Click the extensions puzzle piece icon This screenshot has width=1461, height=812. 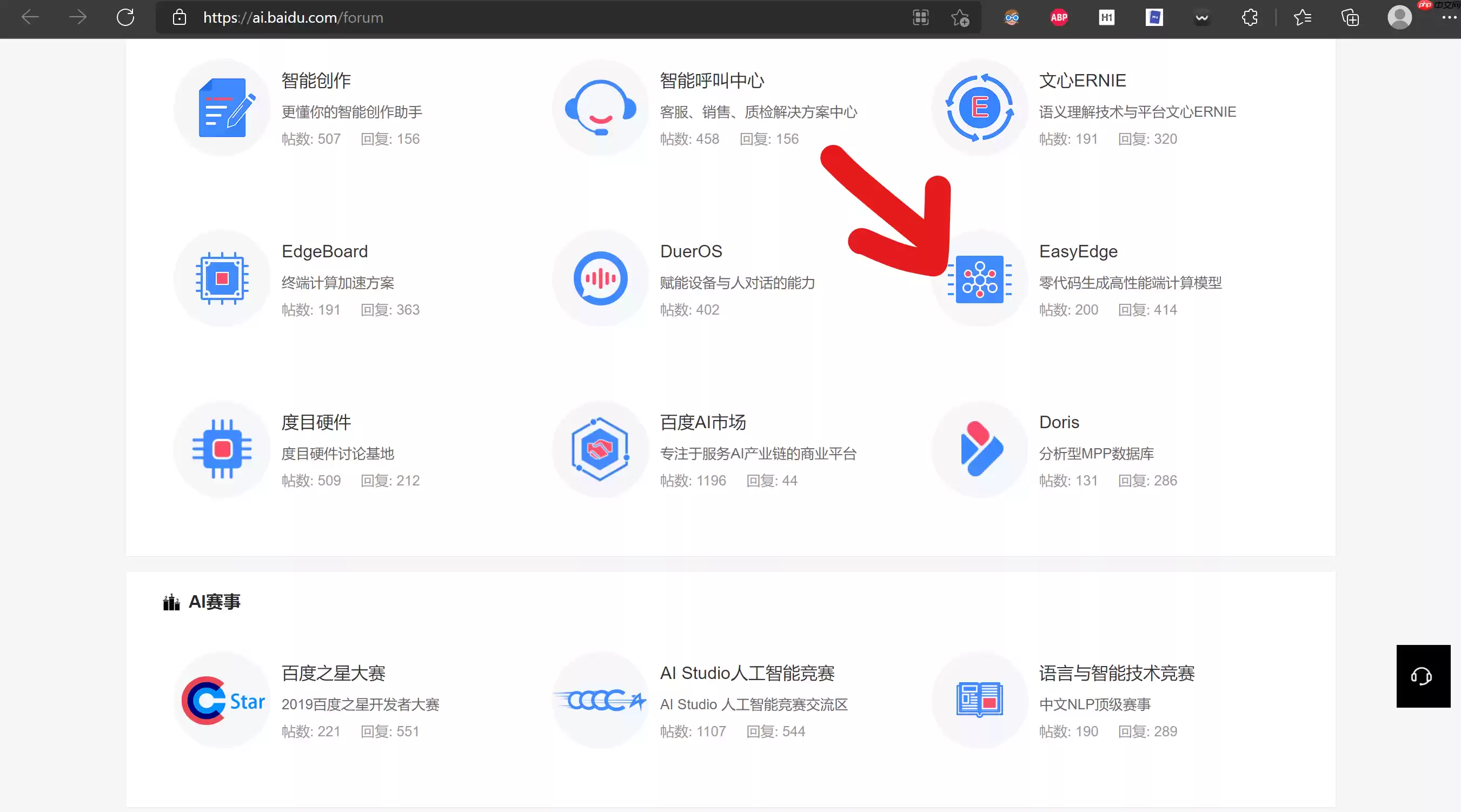coord(1250,18)
